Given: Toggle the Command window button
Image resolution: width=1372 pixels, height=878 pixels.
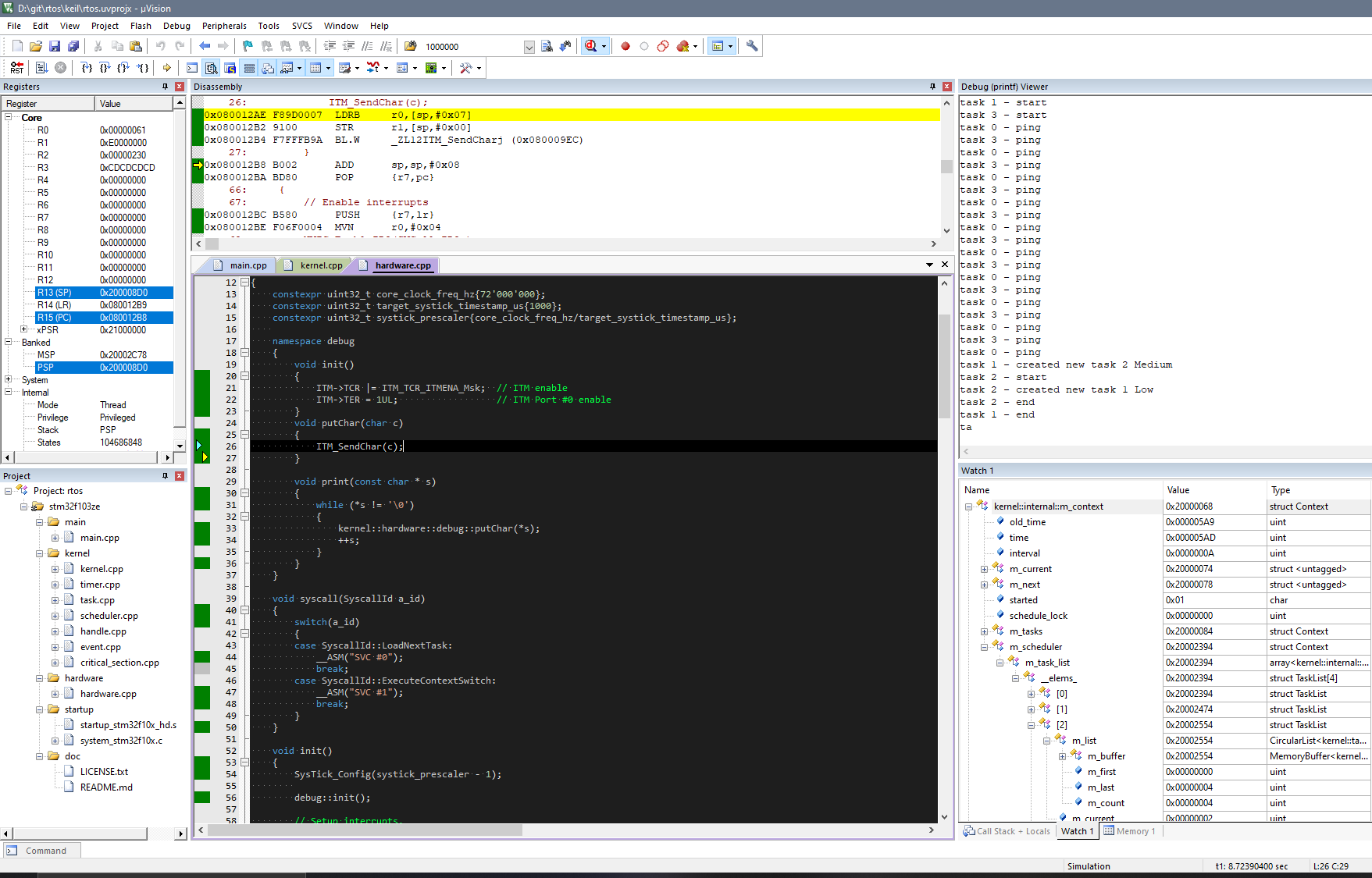Looking at the screenshot, I should pos(192,68).
